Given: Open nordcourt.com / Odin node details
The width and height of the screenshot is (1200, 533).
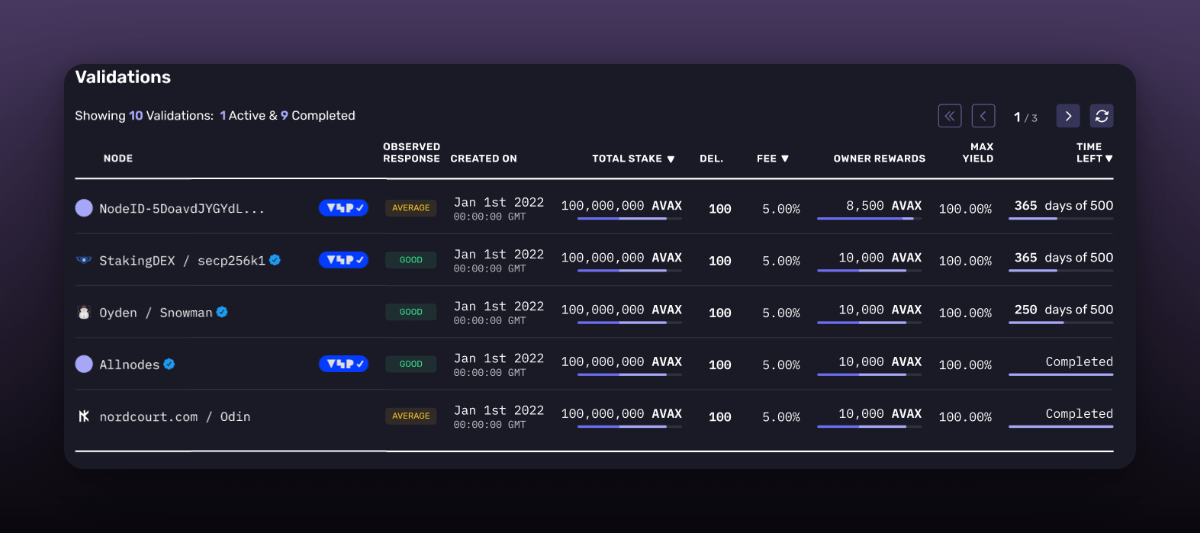Looking at the screenshot, I should 175,417.
